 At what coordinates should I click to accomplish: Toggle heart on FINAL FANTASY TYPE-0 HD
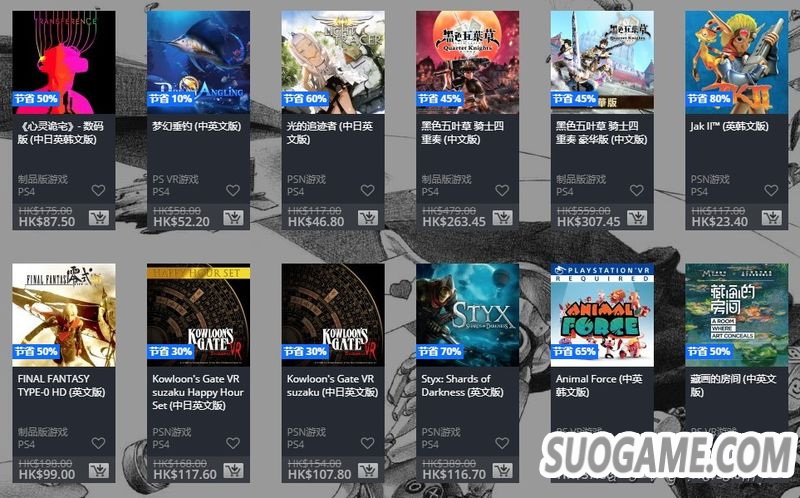pyautogui.click(x=98, y=443)
